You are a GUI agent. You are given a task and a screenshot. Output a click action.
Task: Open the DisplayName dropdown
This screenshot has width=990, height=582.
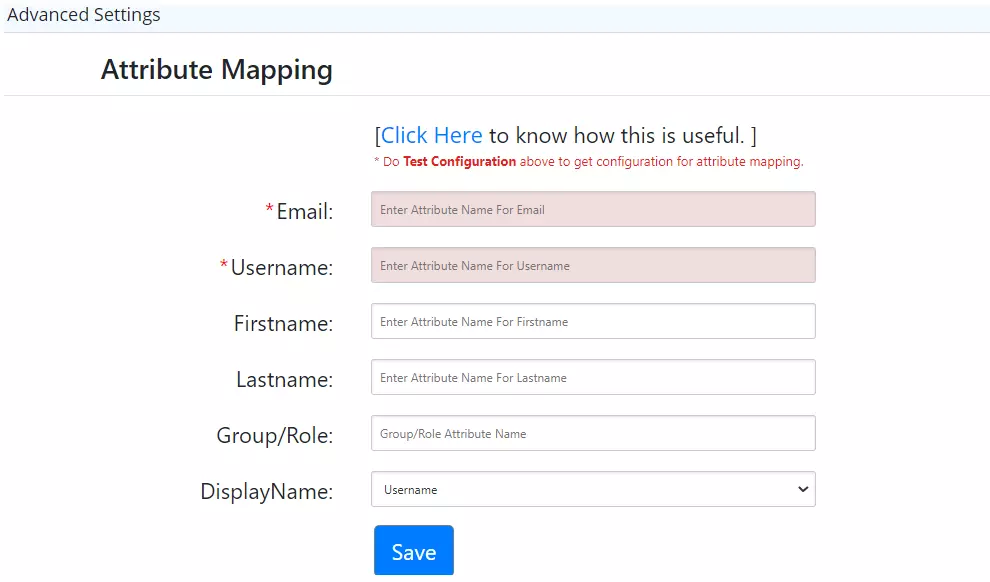click(x=593, y=489)
